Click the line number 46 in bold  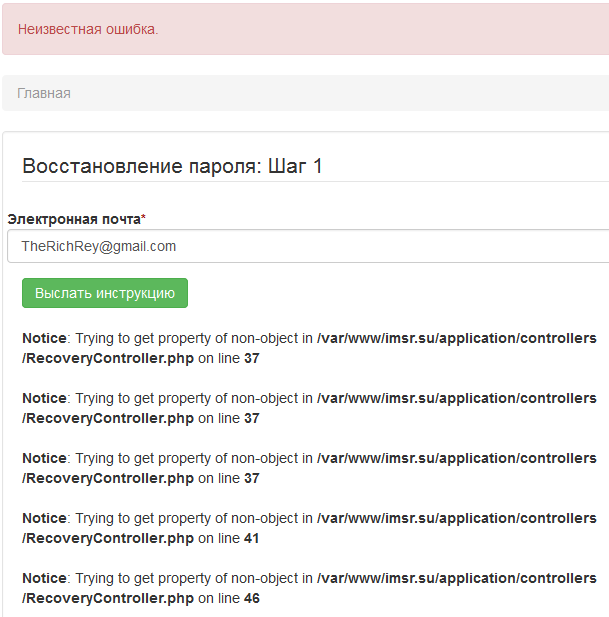click(252, 598)
